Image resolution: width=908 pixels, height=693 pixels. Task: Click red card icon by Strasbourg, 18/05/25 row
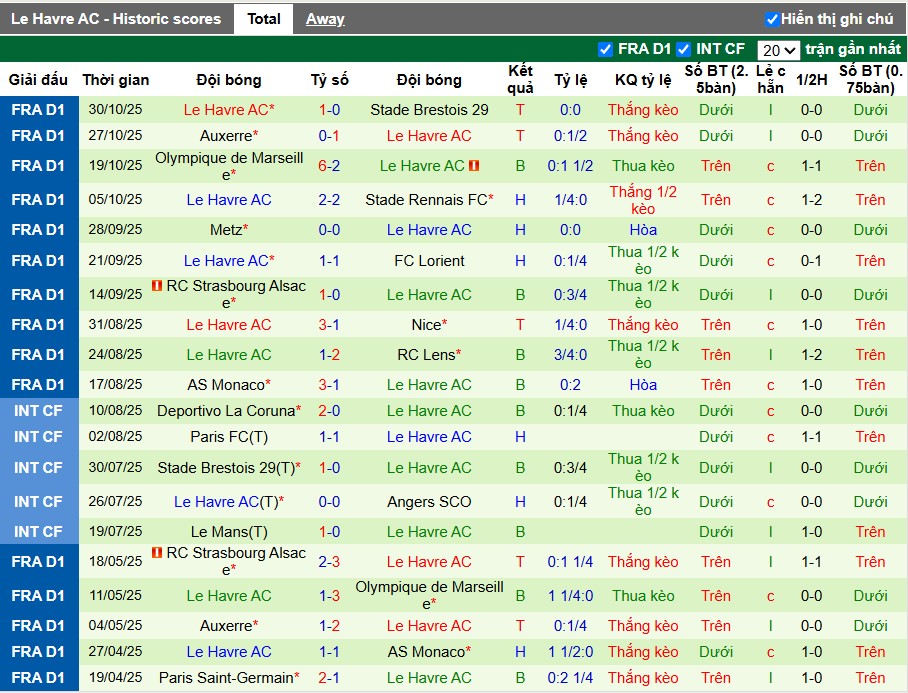(x=157, y=553)
